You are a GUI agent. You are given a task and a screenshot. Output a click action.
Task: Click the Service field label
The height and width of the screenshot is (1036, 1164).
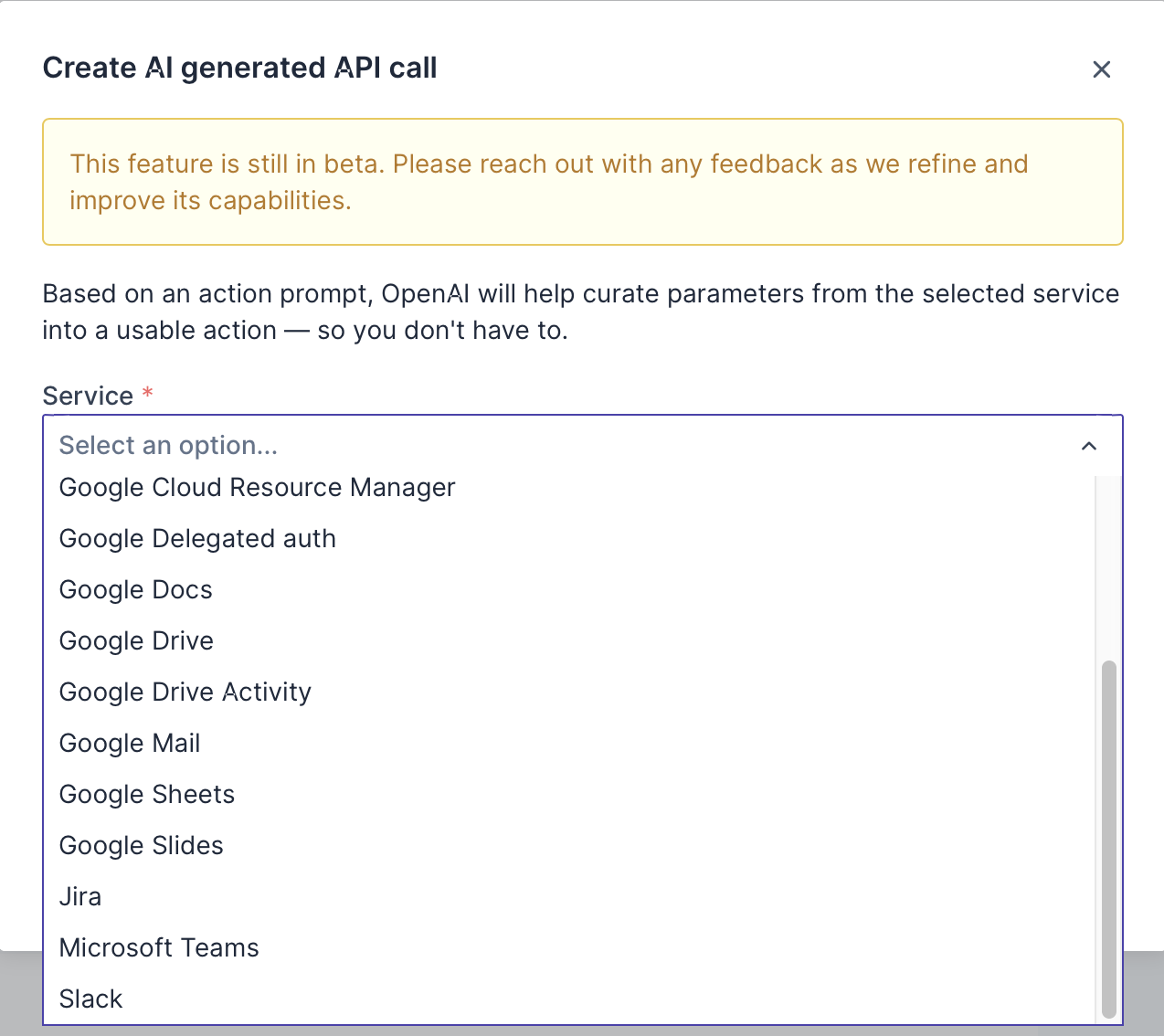(x=88, y=396)
